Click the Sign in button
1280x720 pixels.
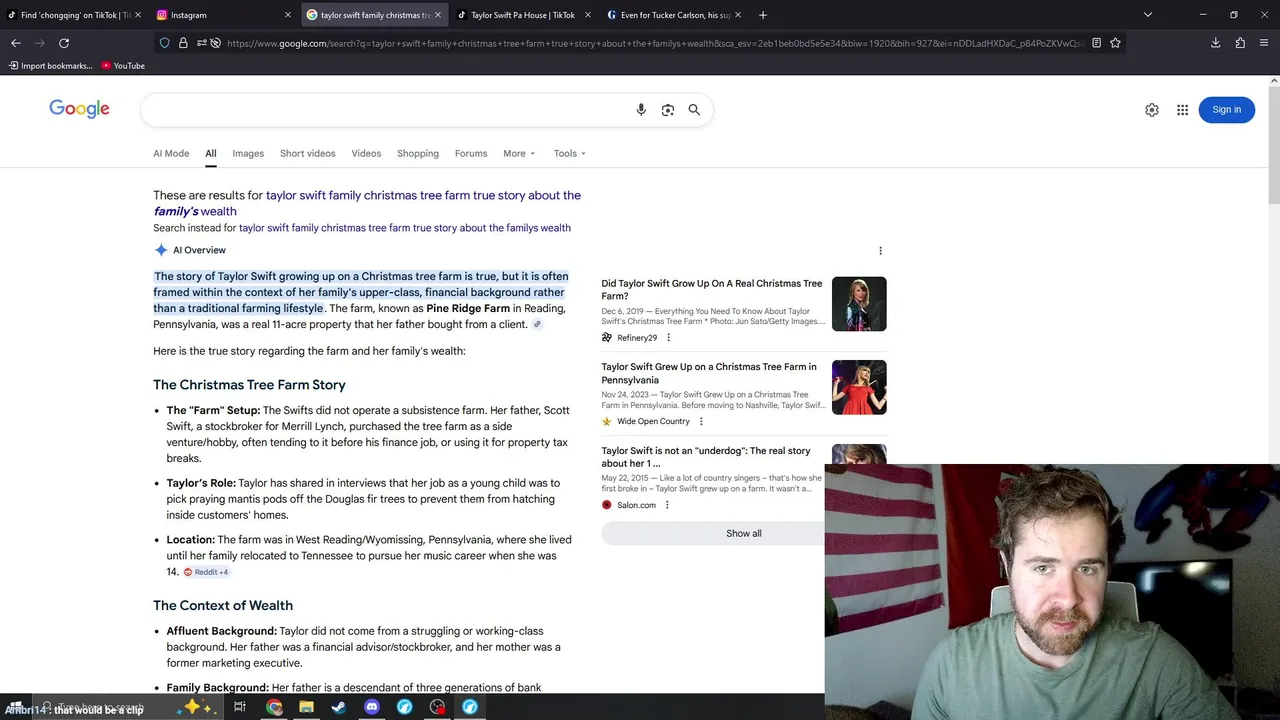[1226, 110]
